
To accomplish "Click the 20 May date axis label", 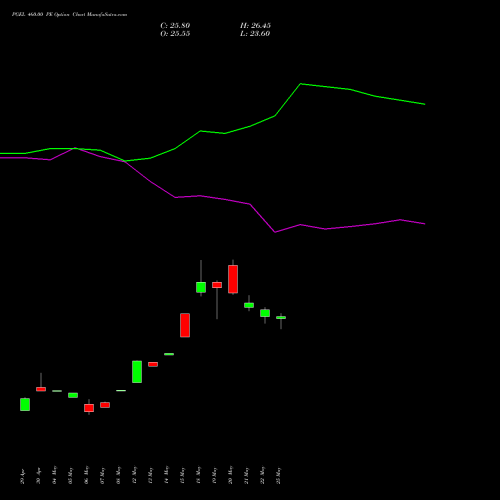I will 230,475.
